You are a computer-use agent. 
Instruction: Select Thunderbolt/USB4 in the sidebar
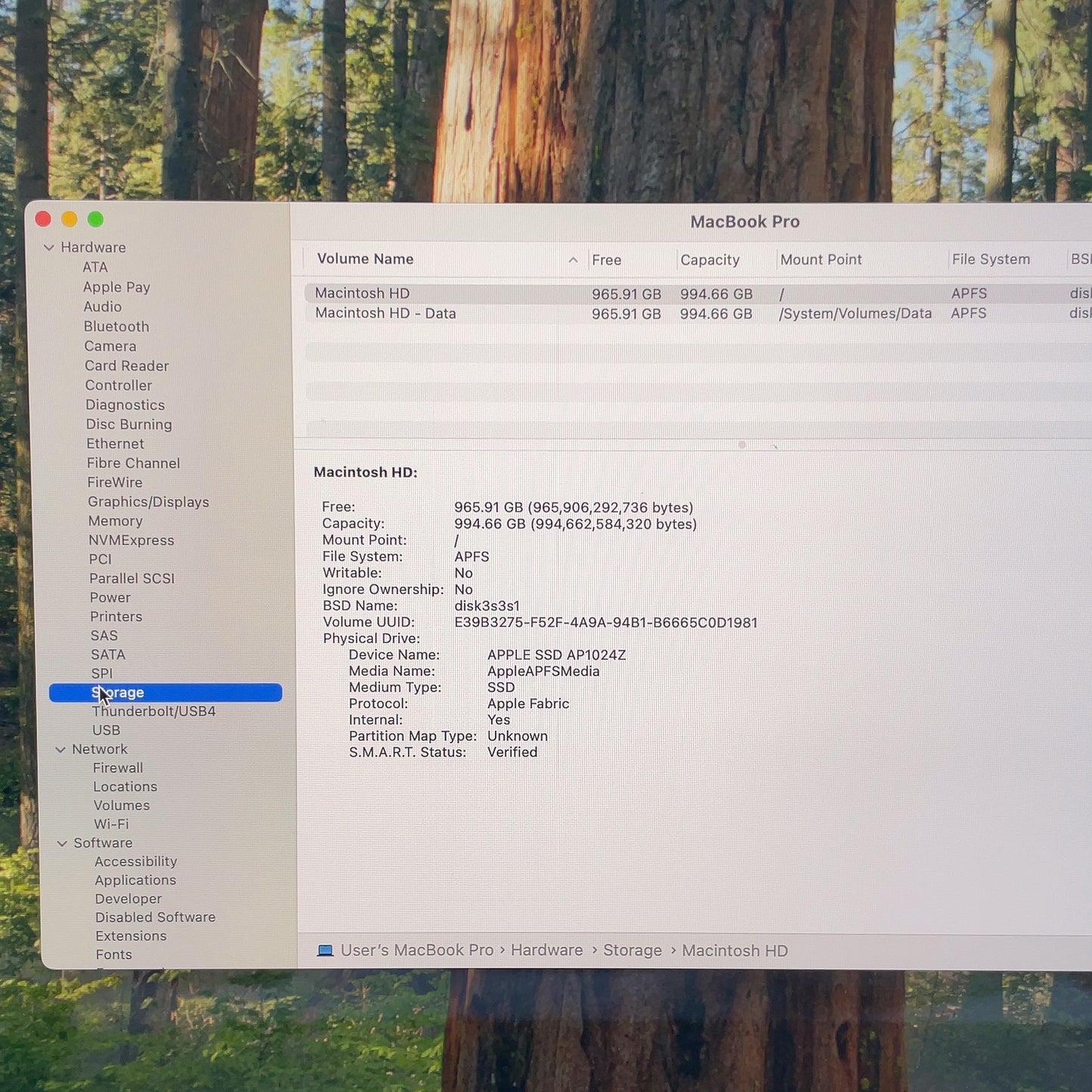click(154, 711)
